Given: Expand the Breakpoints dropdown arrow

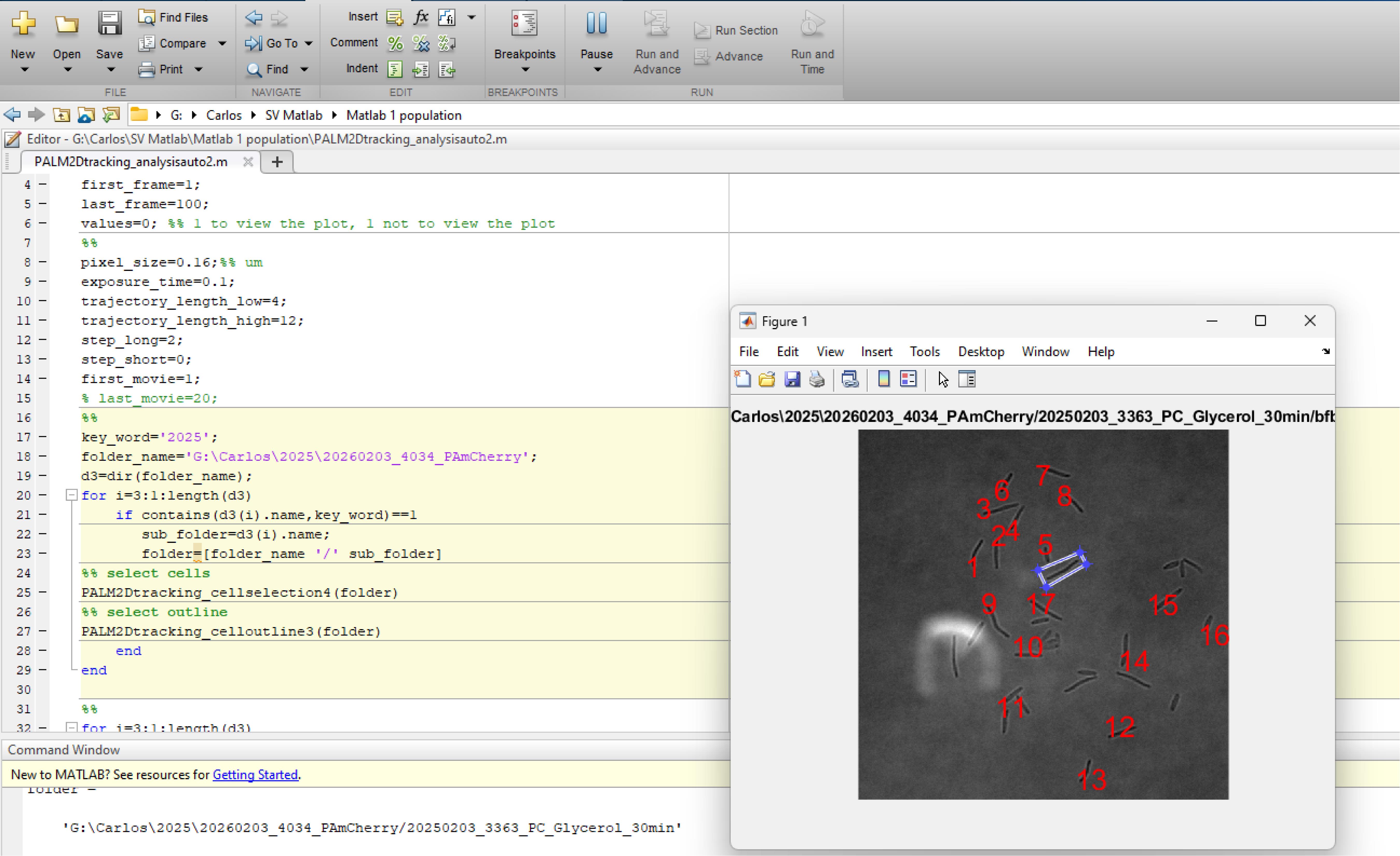Looking at the screenshot, I should (x=526, y=70).
